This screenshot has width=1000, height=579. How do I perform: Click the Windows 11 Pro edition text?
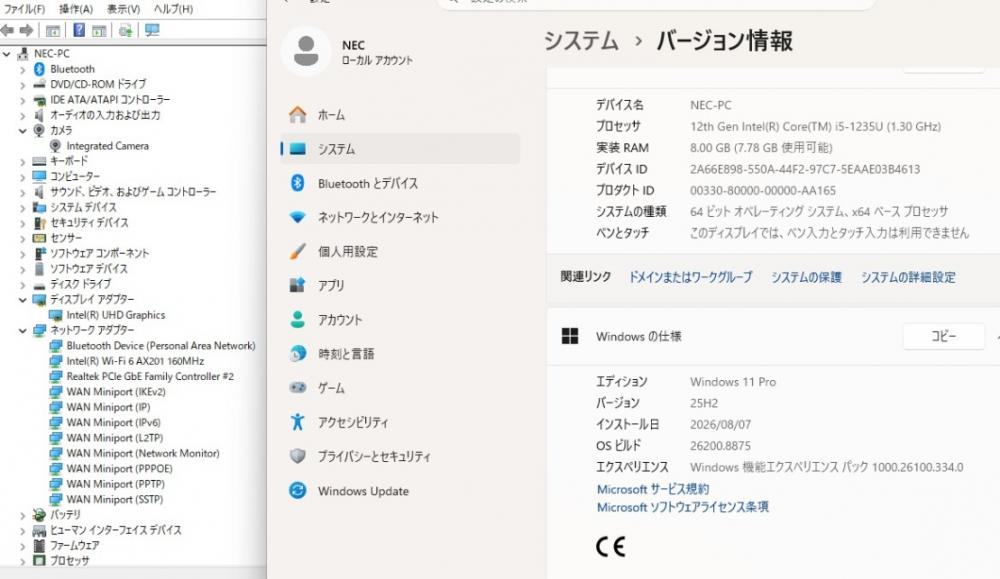733,382
